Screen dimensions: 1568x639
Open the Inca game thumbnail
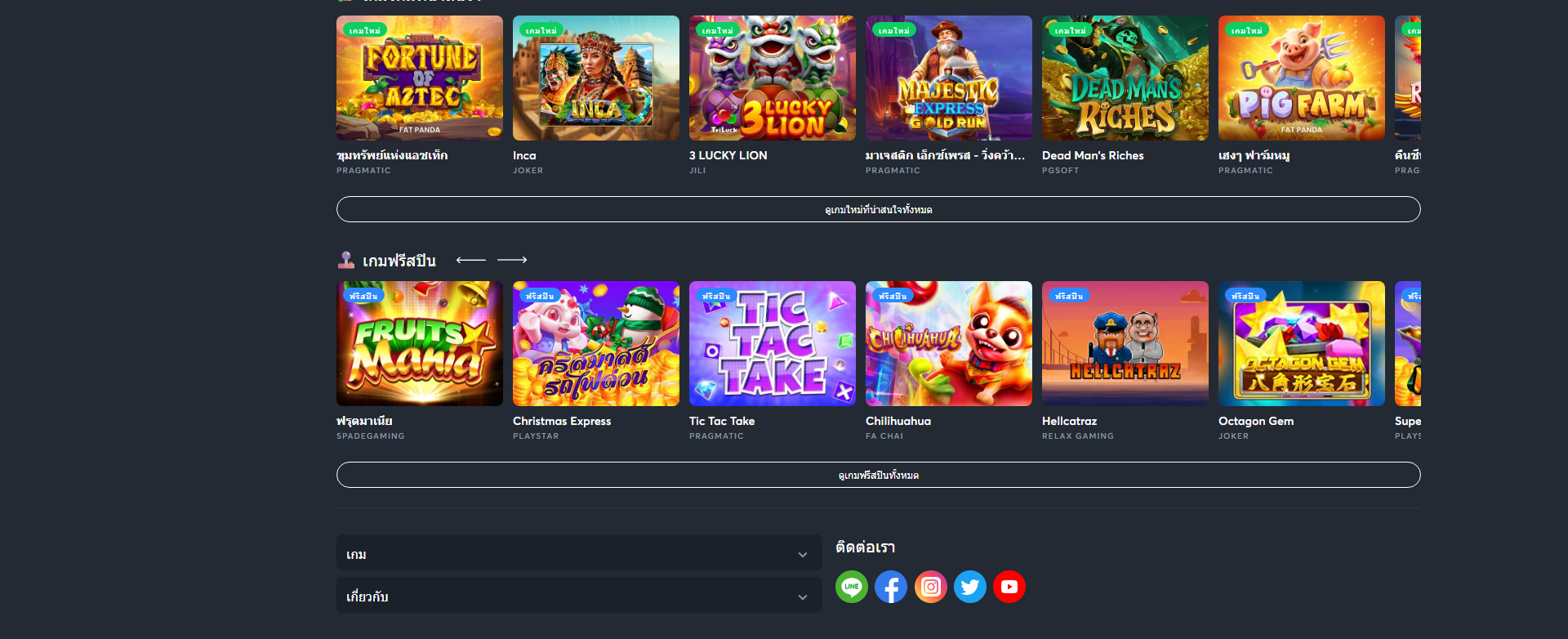pos(596,78)
